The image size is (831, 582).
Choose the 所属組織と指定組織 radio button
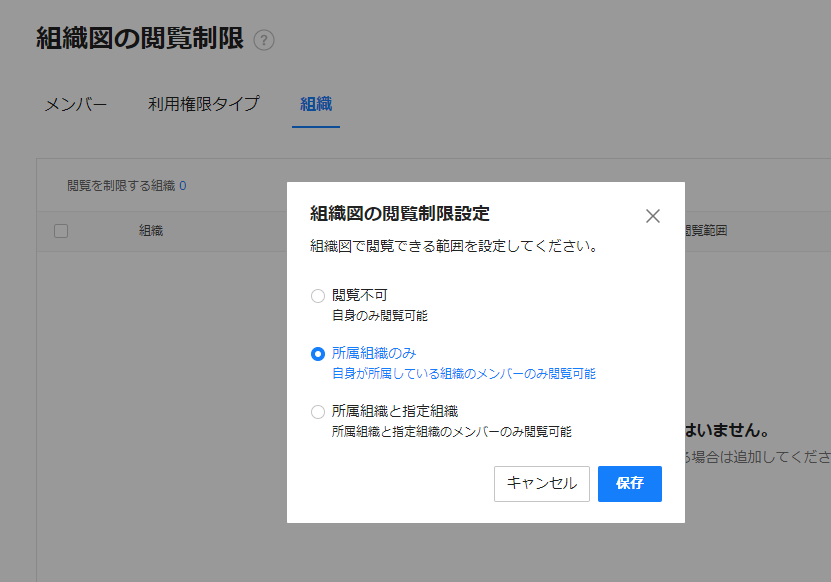[318, 412]
